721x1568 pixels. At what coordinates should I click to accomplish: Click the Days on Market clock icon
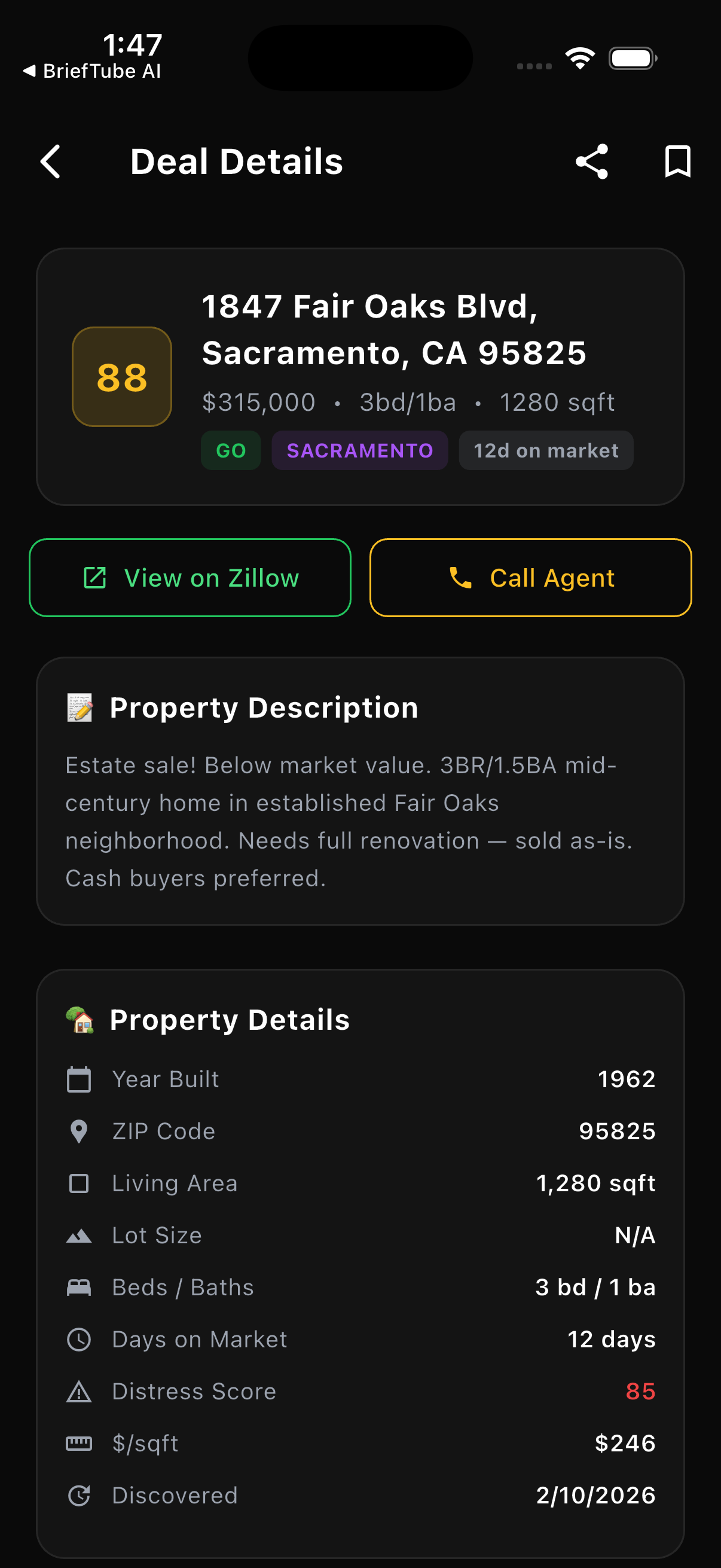(79, 1340)
